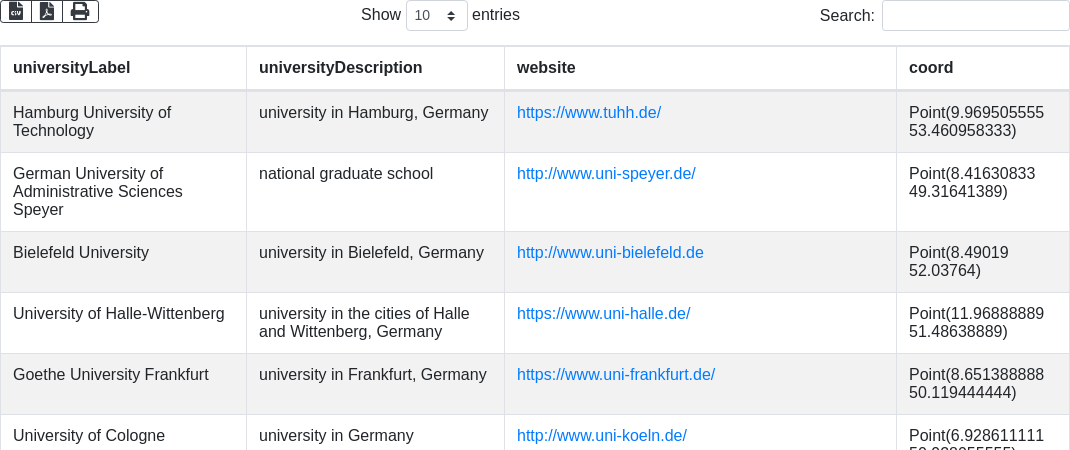Open the Show entries count dropdown
The image size is (1070, 450).
(x=437, y=15)
